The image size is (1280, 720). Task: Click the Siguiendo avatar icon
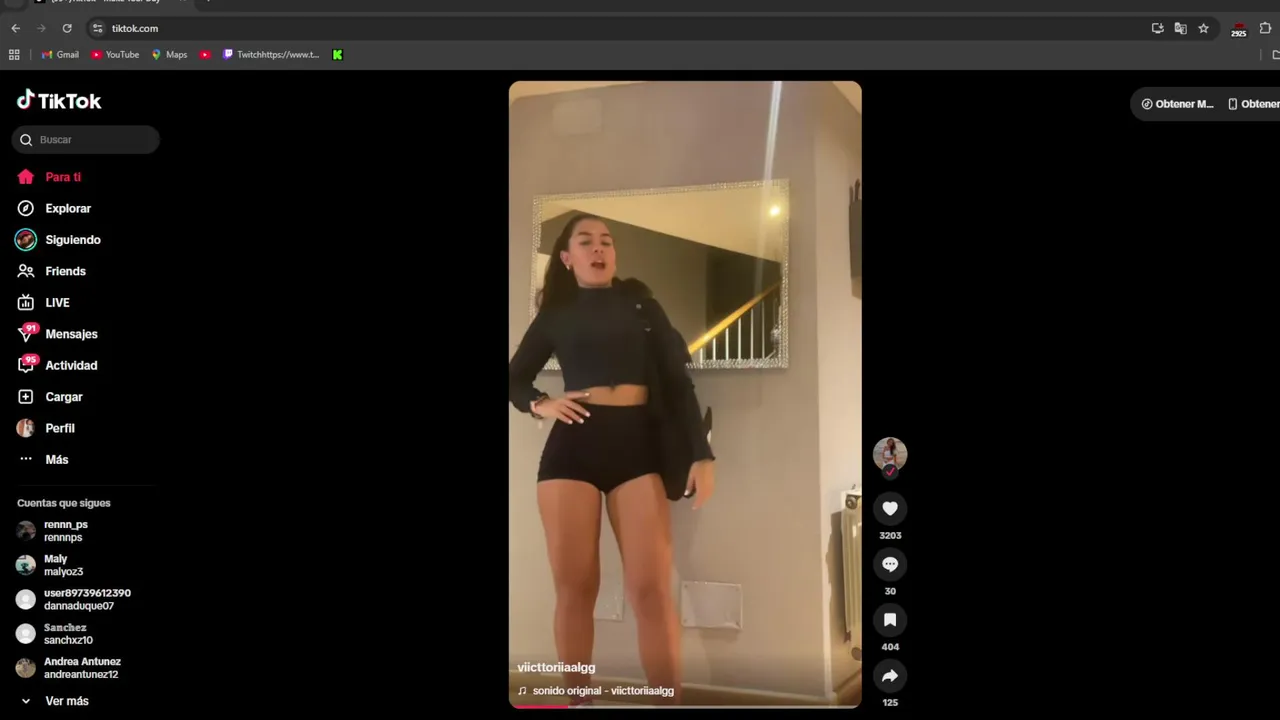point(26,240)
